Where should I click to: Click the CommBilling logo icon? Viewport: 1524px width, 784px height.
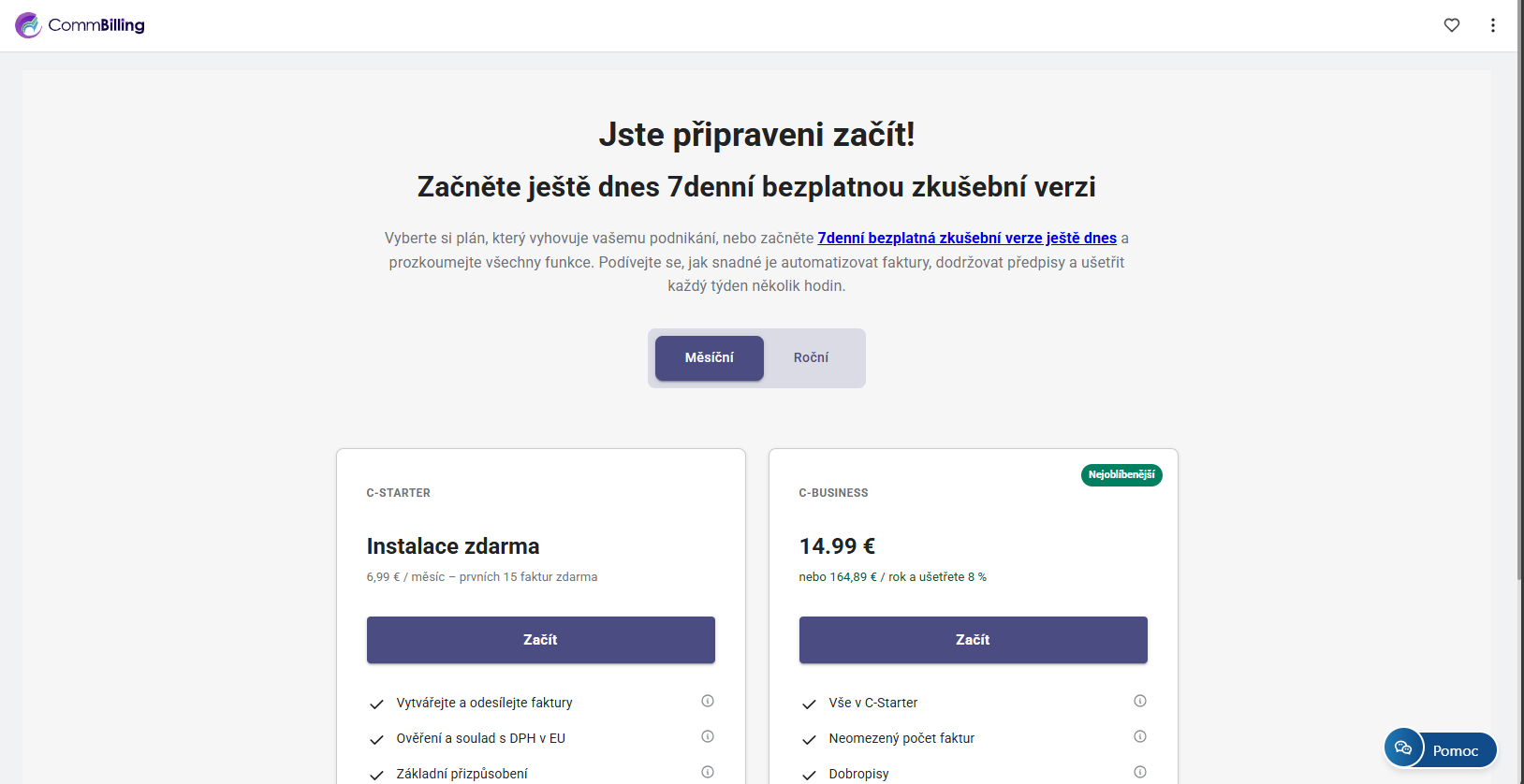tap(28, 25)
